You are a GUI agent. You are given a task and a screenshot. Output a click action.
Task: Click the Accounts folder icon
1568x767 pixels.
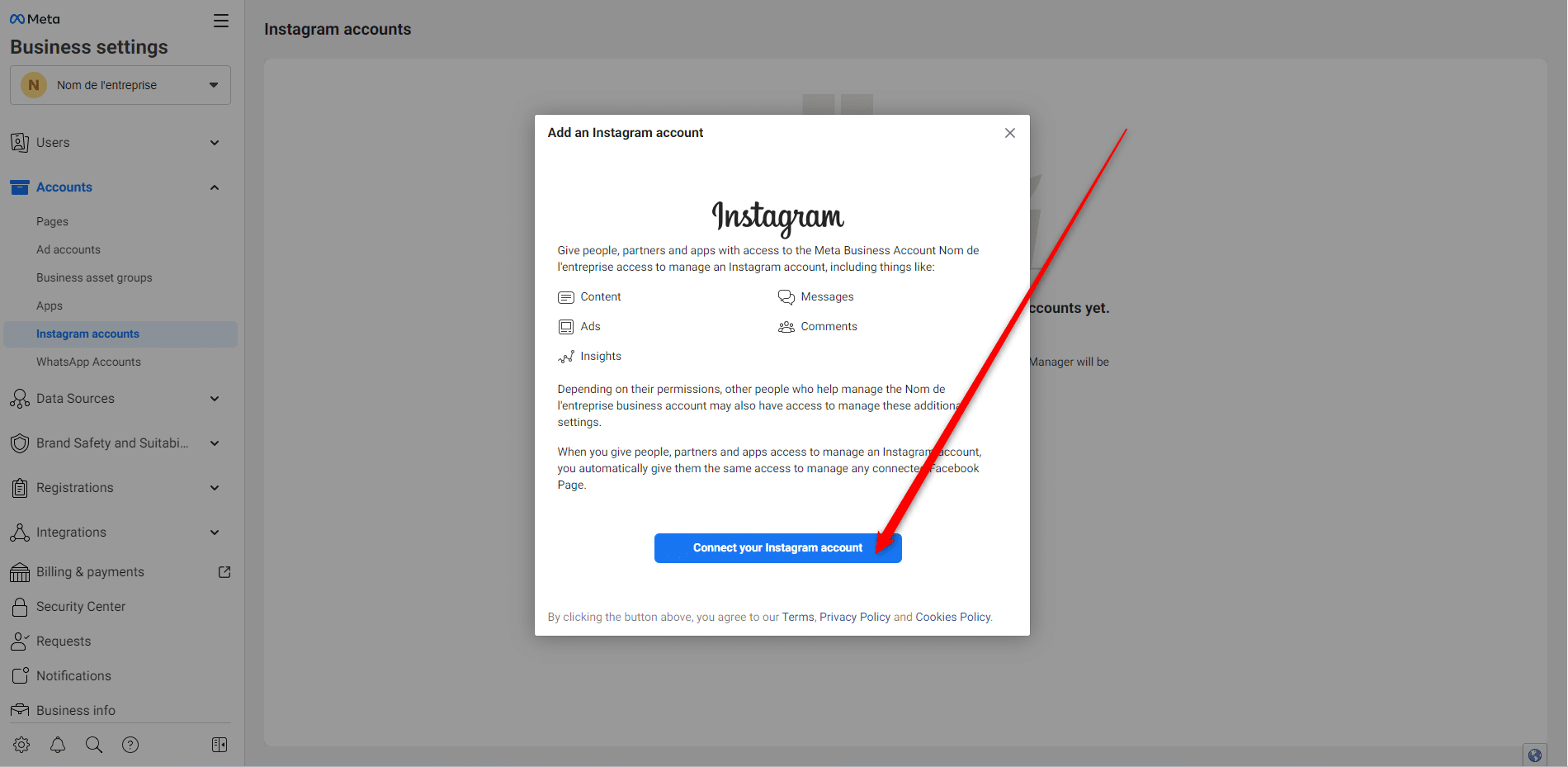click(x=20, y=187)
